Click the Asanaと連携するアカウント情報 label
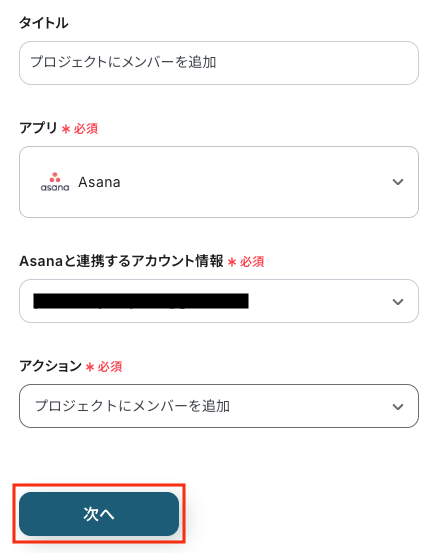441x553 pixels. pos(121,261)
